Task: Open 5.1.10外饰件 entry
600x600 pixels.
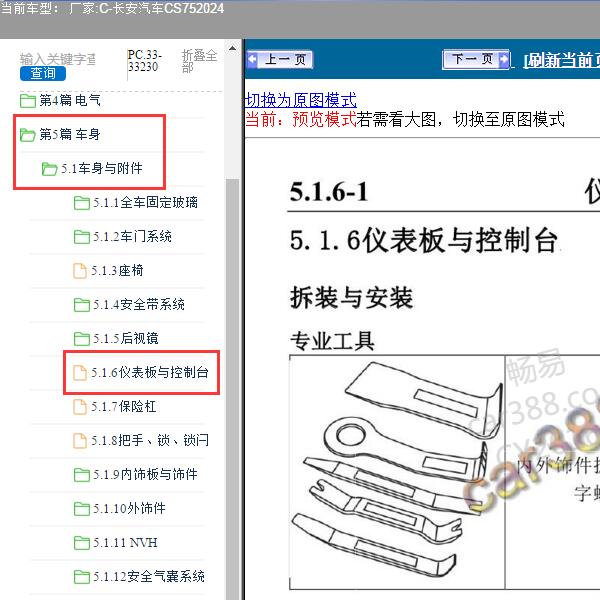Action: point(129,509)
